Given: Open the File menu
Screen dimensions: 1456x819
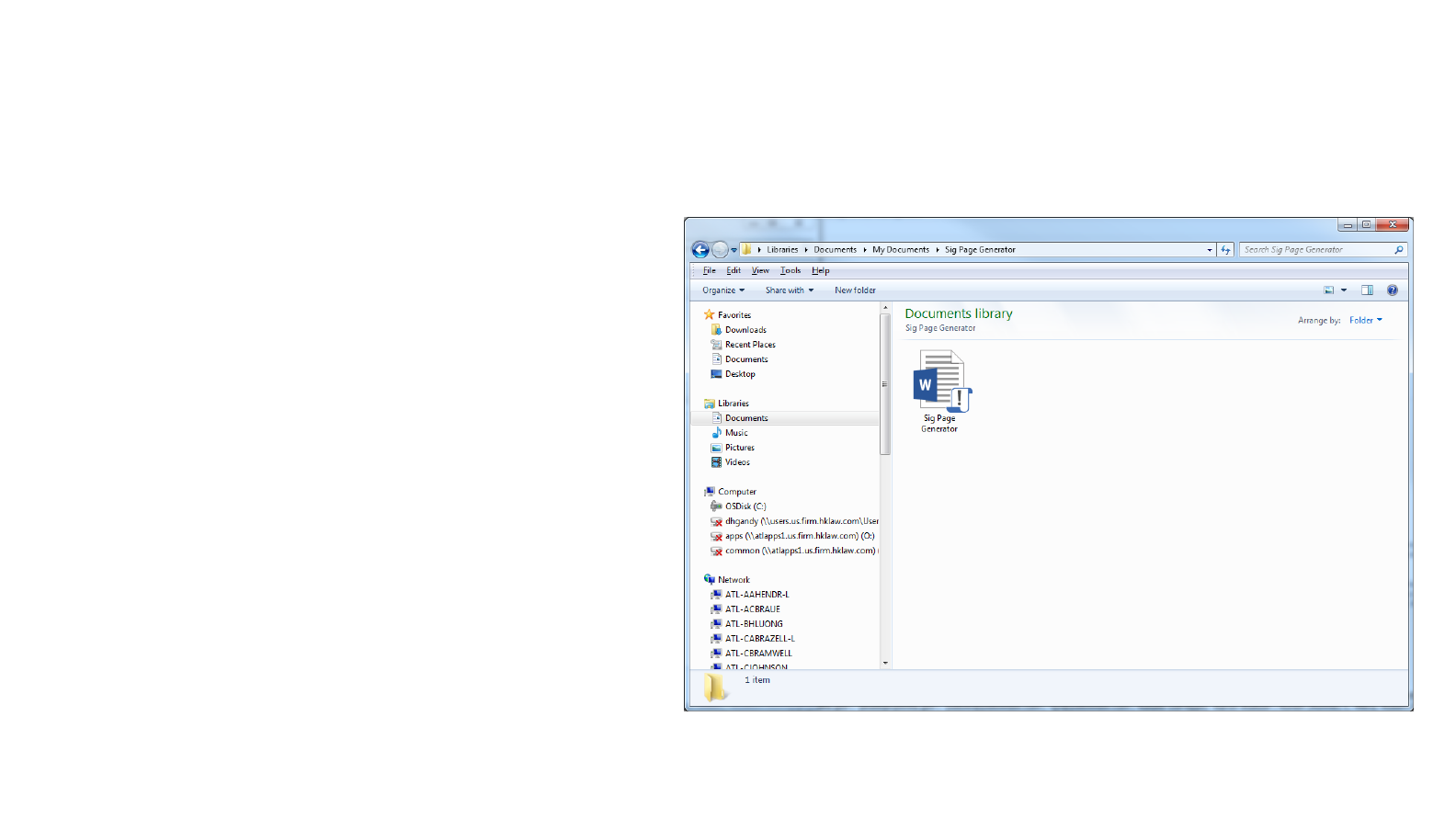Looking at the screenshot, I should point(709,271).
